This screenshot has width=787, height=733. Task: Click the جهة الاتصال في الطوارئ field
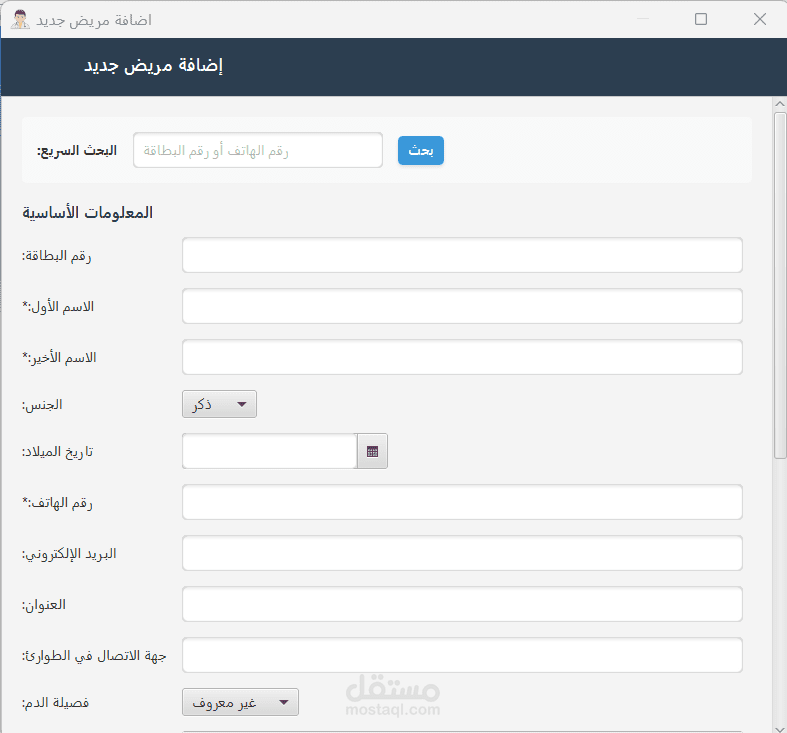click(462, 655)
